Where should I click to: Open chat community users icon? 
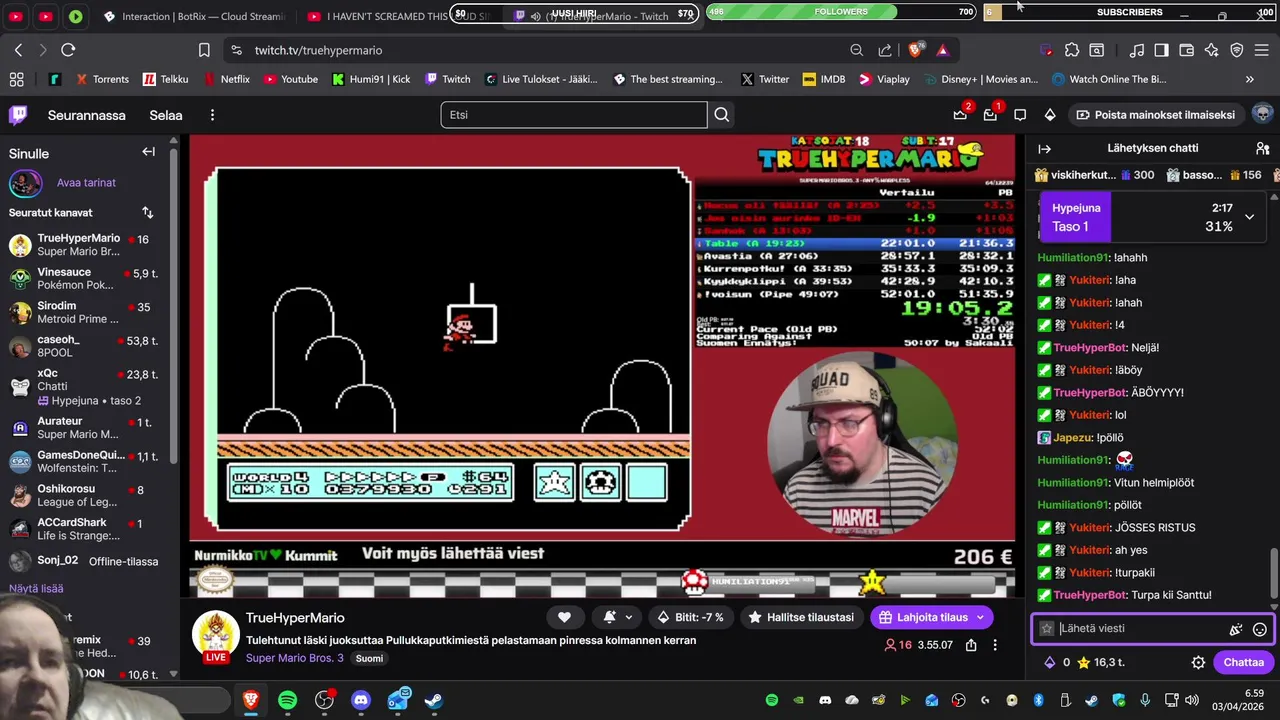click(x=1262, y=148)
